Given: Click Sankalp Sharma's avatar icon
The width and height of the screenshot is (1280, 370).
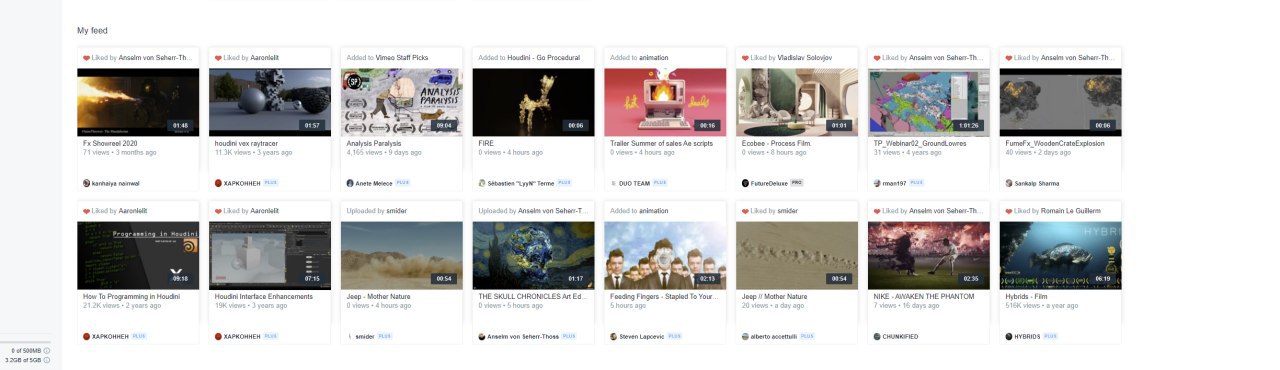Looking at the screenshot, I should [1010, 183].
